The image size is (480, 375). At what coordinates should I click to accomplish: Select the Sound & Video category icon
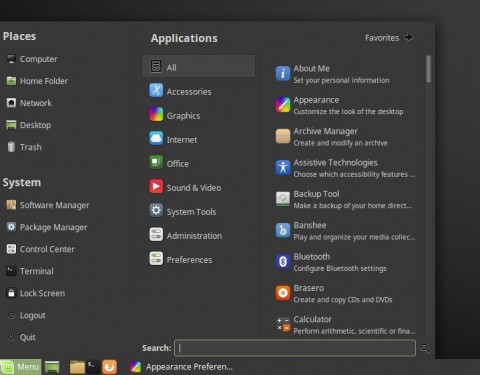[156, 186]
